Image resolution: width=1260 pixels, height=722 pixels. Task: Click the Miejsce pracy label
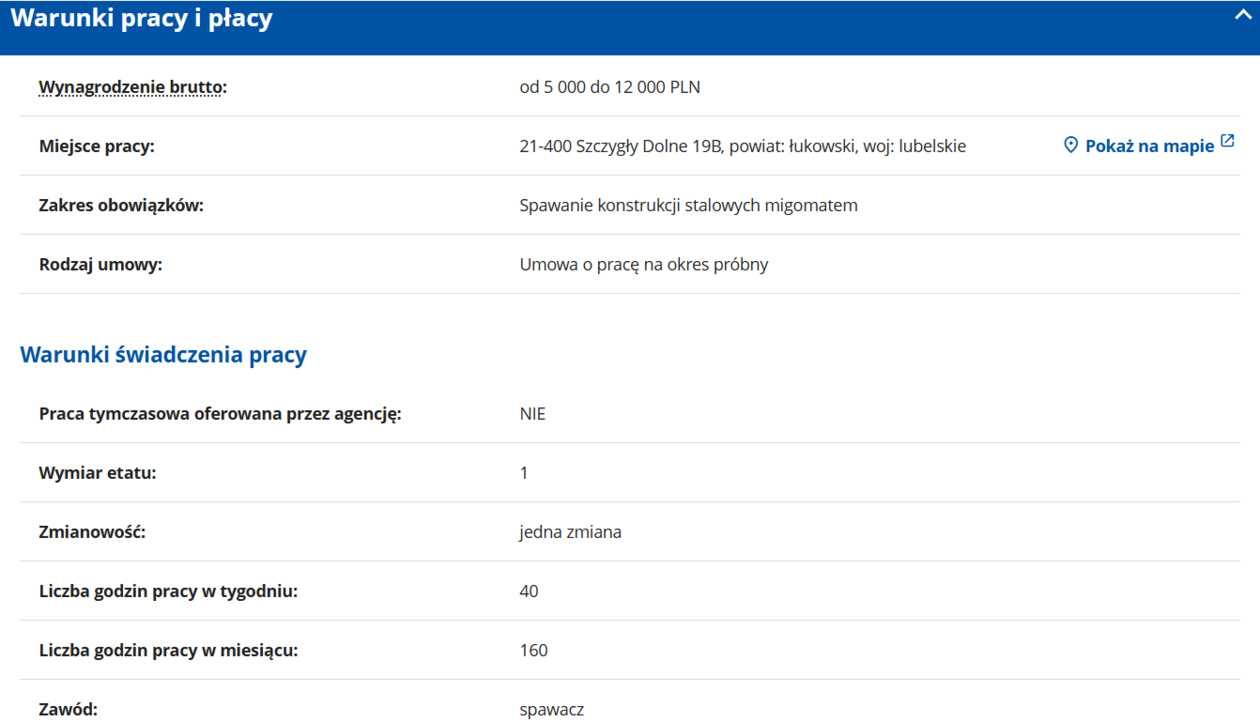tap(96, 146)
